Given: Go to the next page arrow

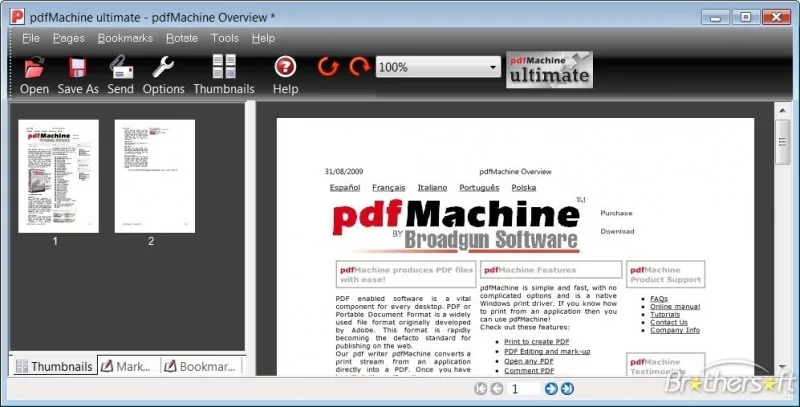Looking at the screenshot, I should coord(551,389).
